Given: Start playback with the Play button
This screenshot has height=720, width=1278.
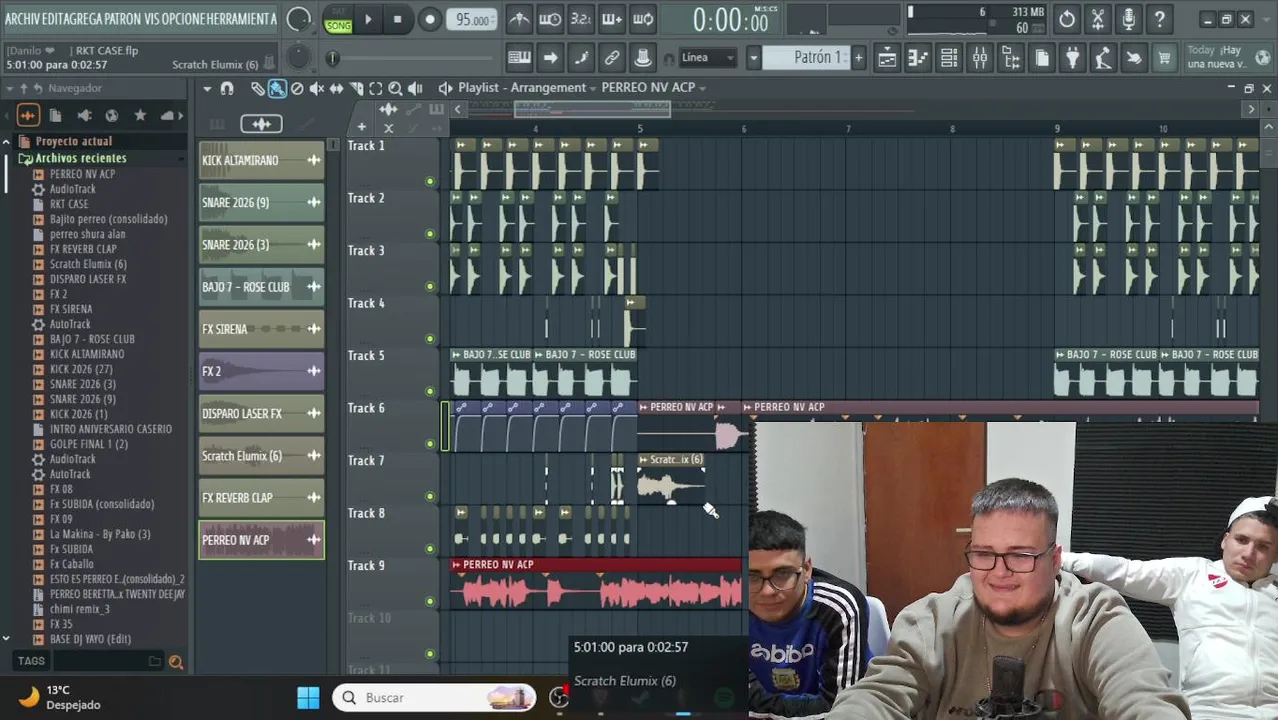Looking at the screenshot, I should pyautogui.click(x=368, y=19).
